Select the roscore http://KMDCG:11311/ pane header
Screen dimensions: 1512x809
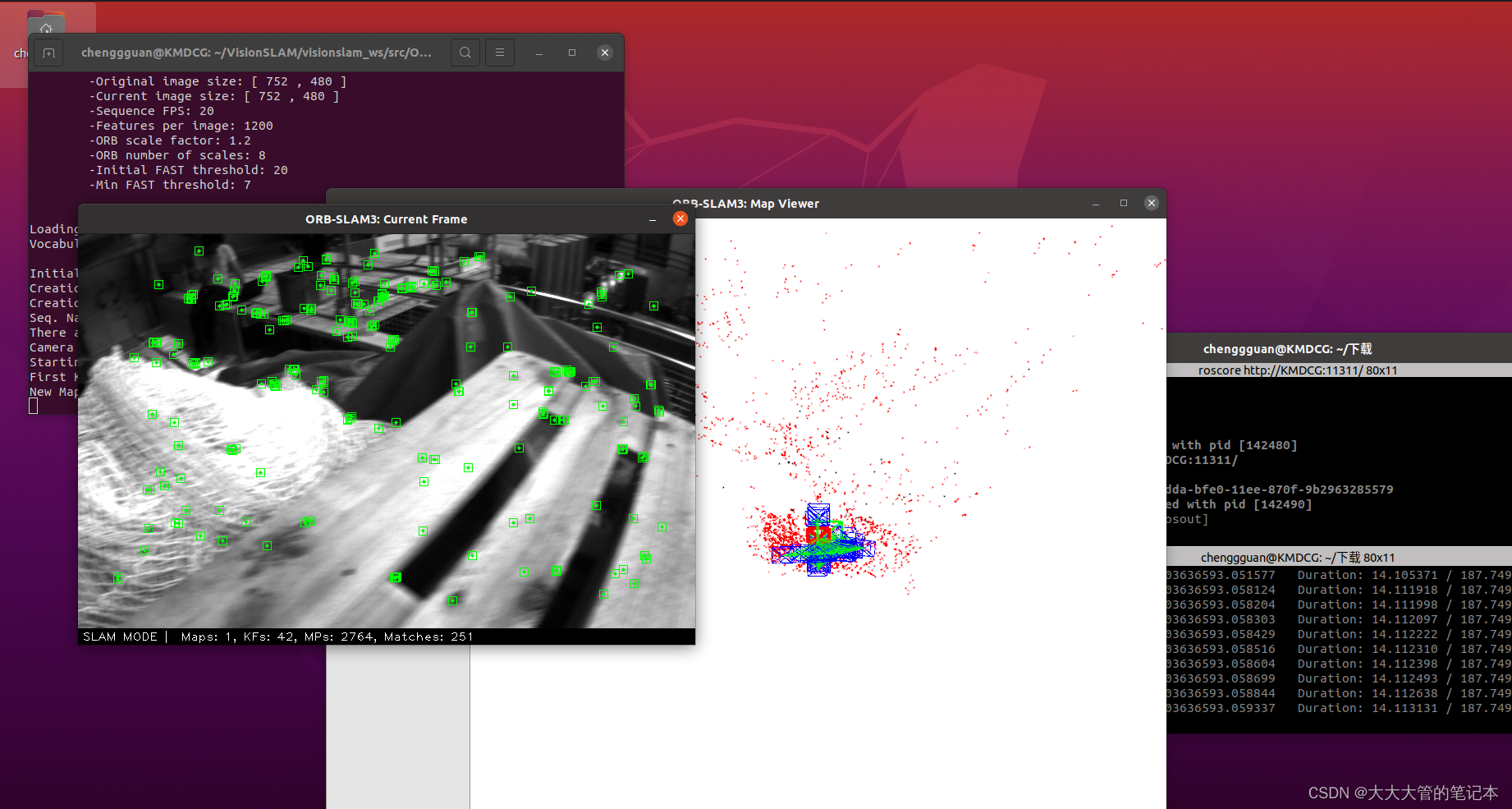pyautogui.click(x=1340, y=370)
